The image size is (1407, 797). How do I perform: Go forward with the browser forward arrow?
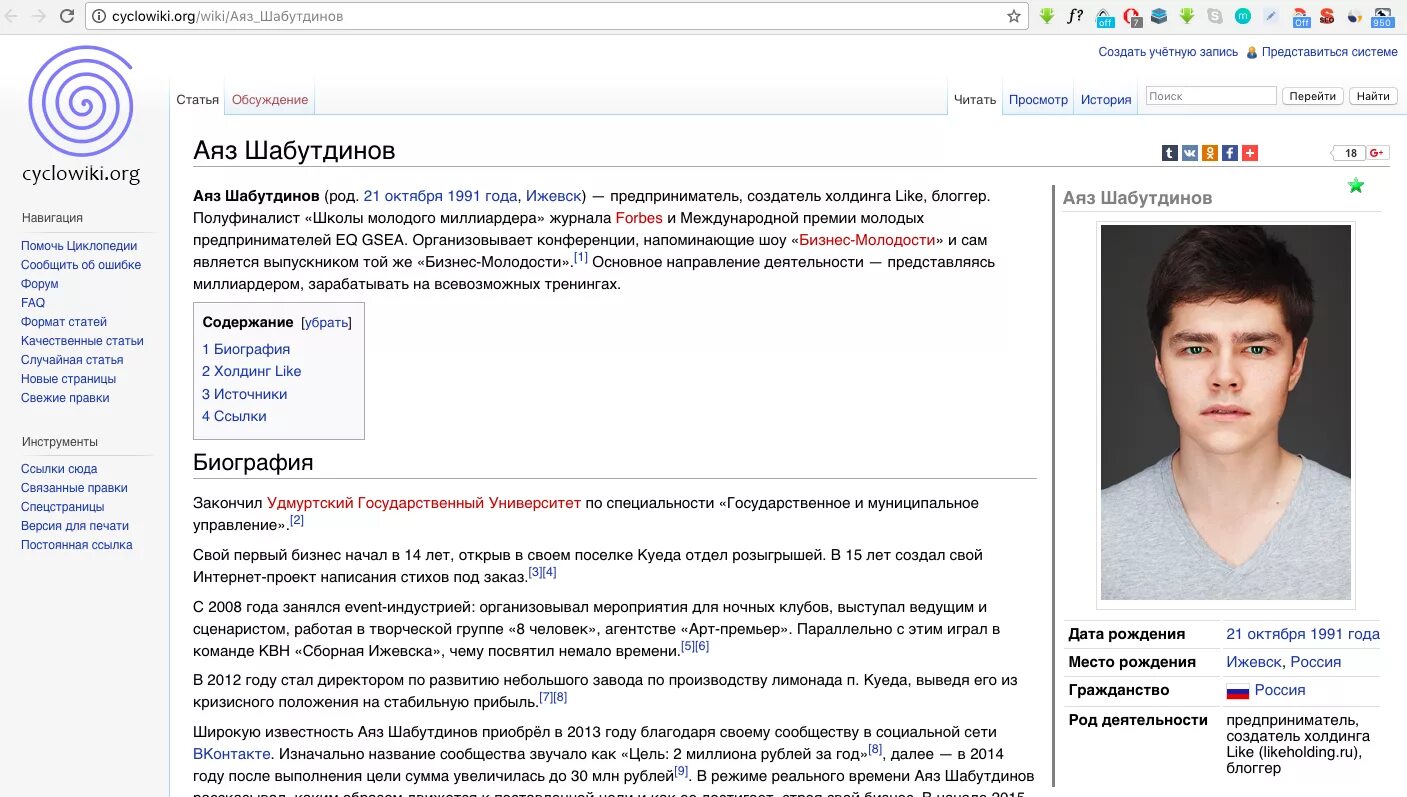tap(39, 16)
